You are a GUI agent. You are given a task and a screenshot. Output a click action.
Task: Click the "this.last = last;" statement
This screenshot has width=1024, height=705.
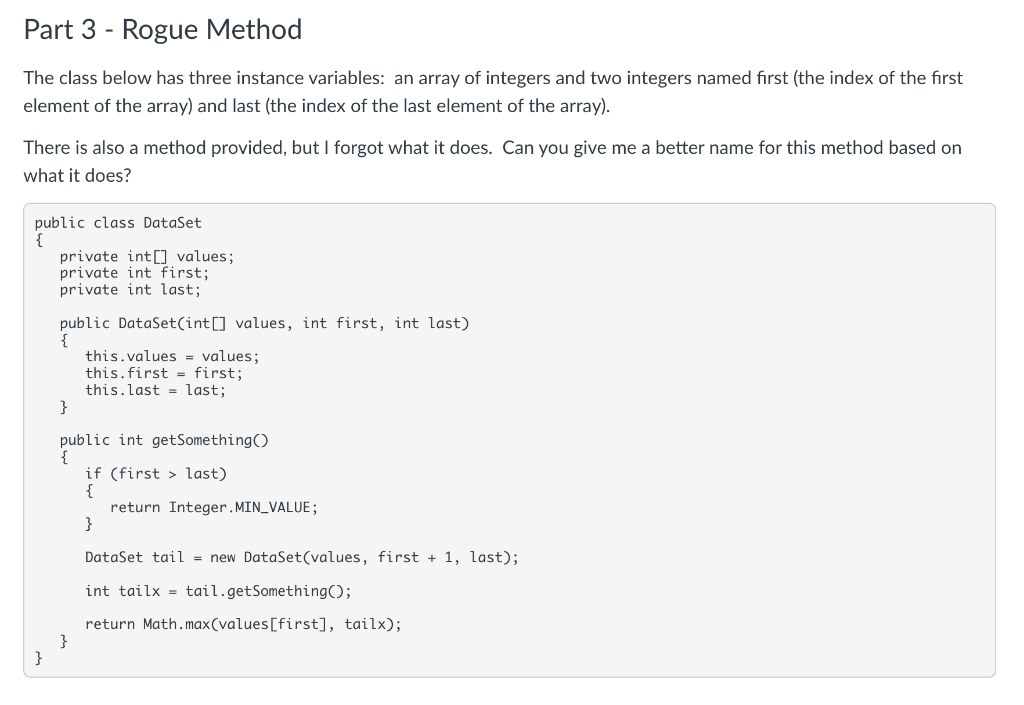click(156, 390)
